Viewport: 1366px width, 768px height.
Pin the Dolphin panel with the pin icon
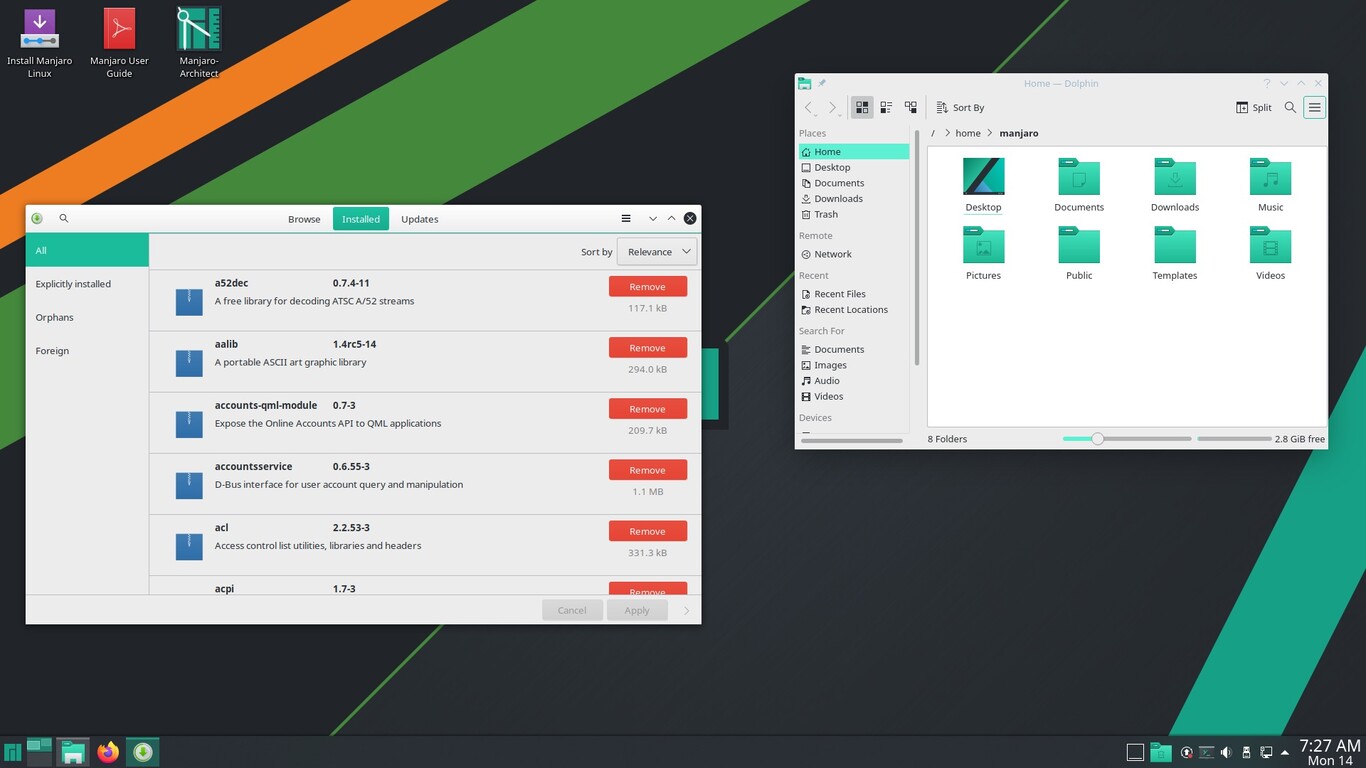coord(822,83)
